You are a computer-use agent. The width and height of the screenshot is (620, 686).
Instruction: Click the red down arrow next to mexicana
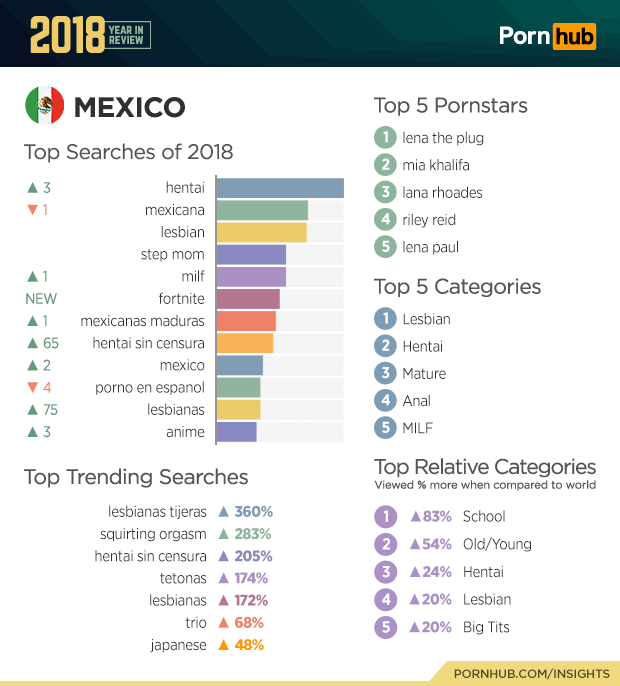[x=32, y=210]
